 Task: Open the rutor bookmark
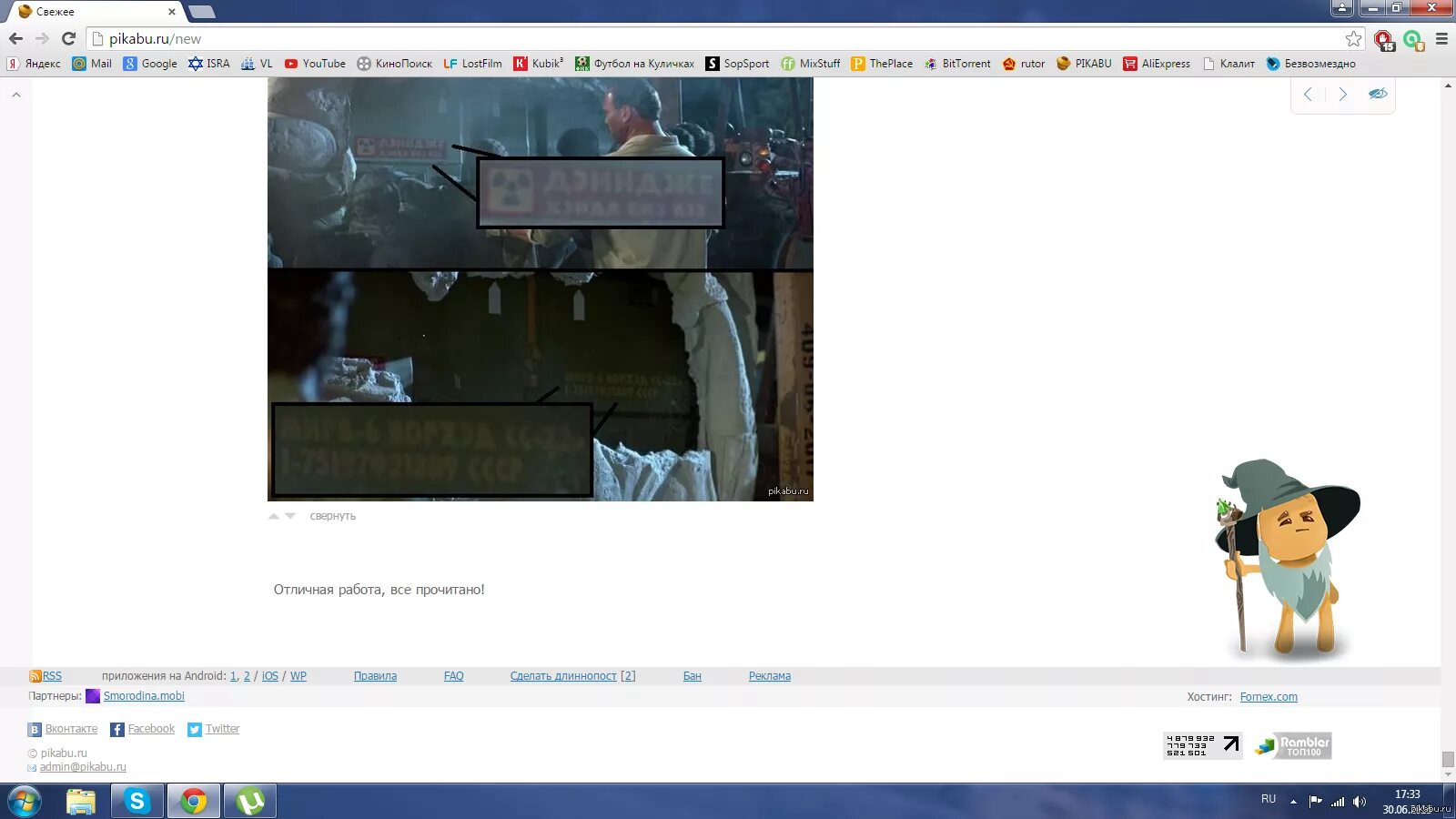(1024, 64)
